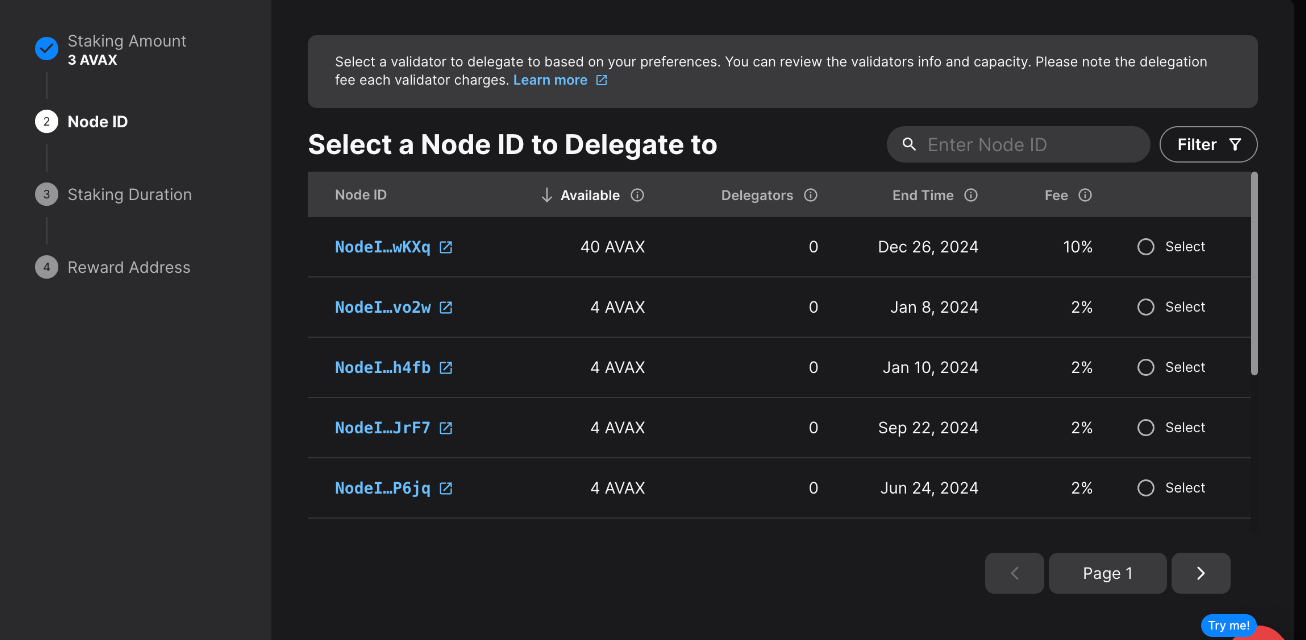Select radio for node NodeI…h4fb
This screenshot has height=640, width=1306.
tap(1146, 367)
